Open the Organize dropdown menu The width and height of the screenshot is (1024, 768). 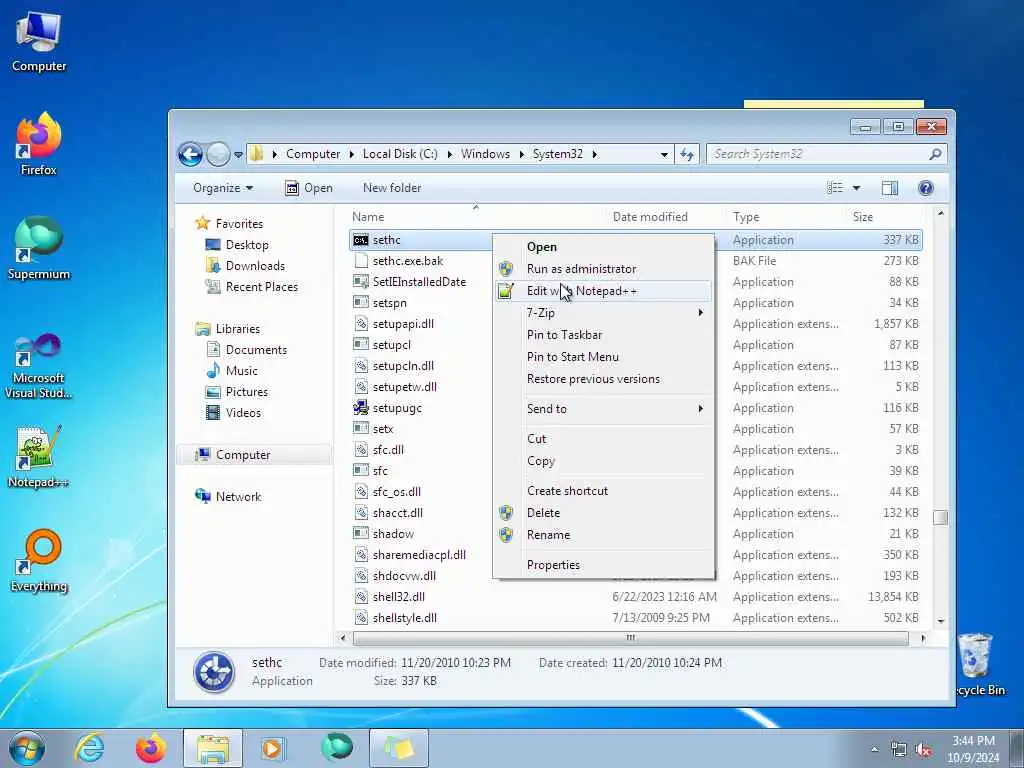[223, 188]
